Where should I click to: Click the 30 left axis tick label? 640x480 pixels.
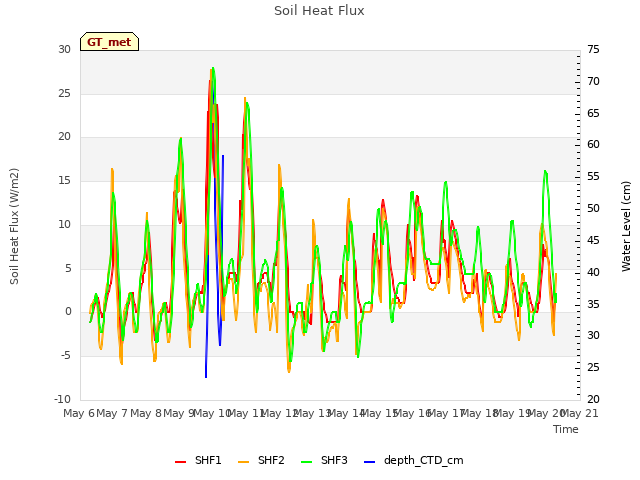click(64, 49)
